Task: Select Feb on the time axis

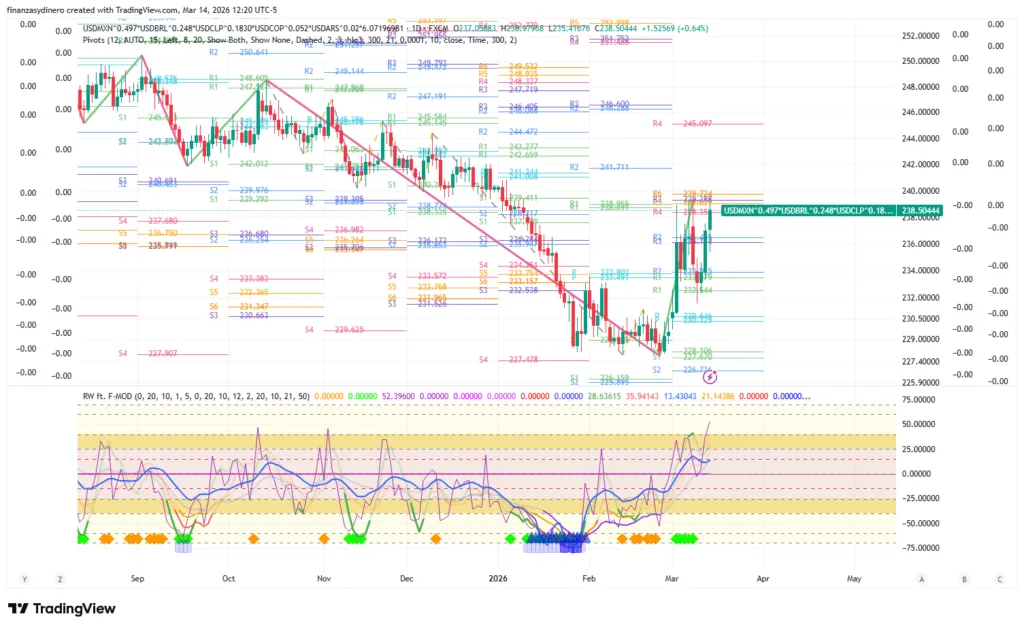Action: (x=588, y=579)
